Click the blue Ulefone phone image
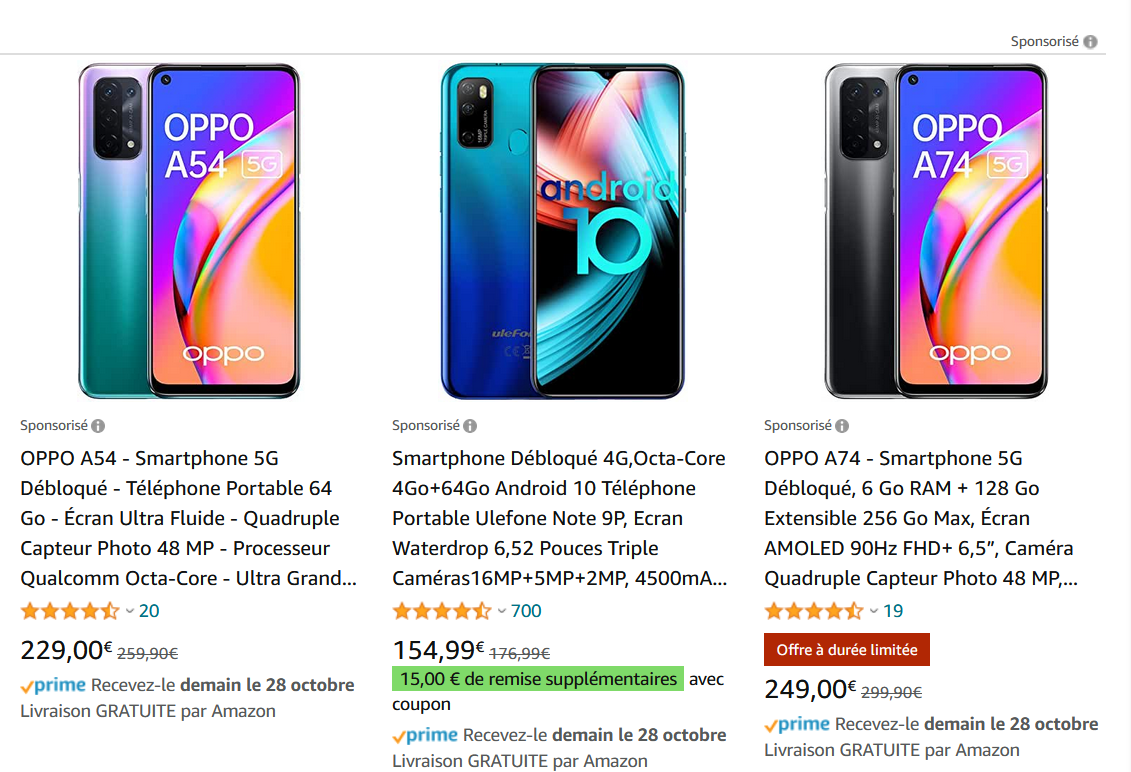This screenshot has width=1131, height=772. tap(562, 231)
